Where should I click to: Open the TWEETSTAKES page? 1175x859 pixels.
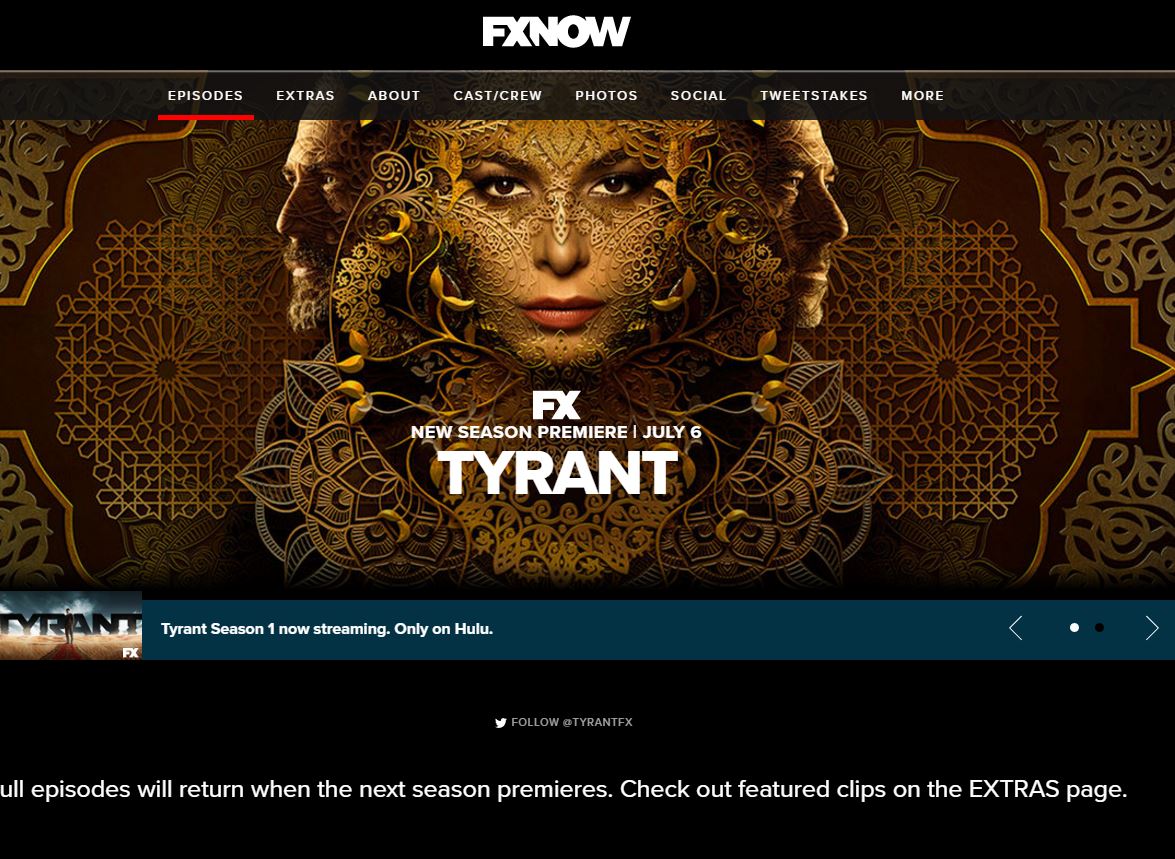pos(814,96)
